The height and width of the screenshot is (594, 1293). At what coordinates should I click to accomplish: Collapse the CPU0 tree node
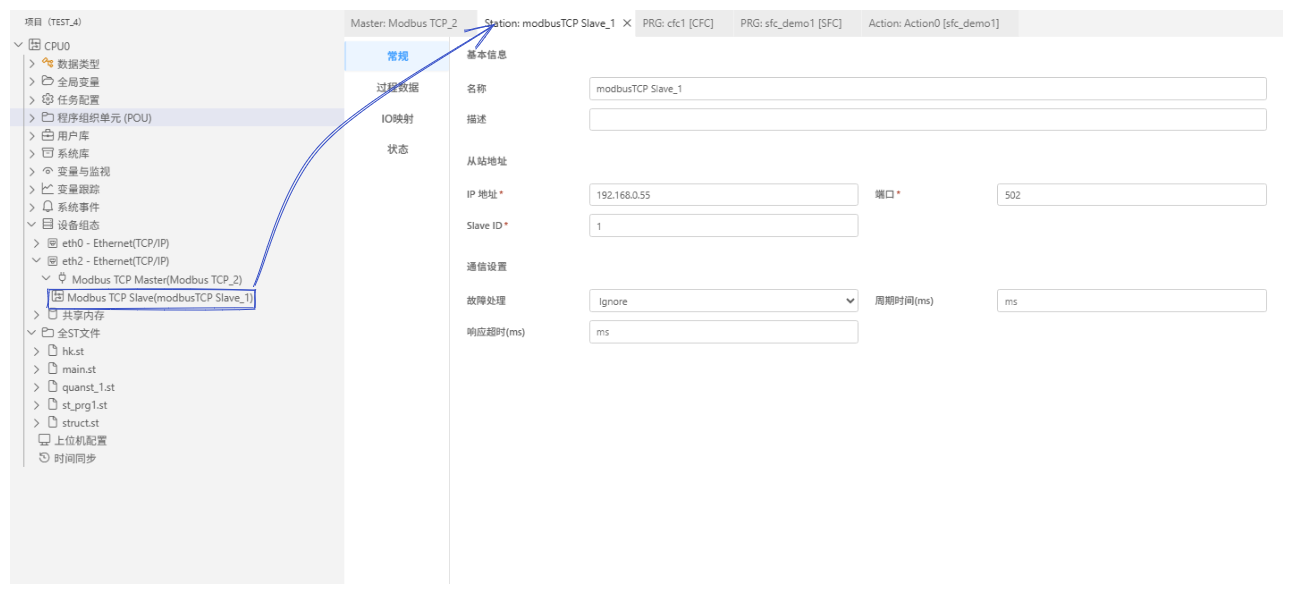pyautogui.click(x=19, y=45)
